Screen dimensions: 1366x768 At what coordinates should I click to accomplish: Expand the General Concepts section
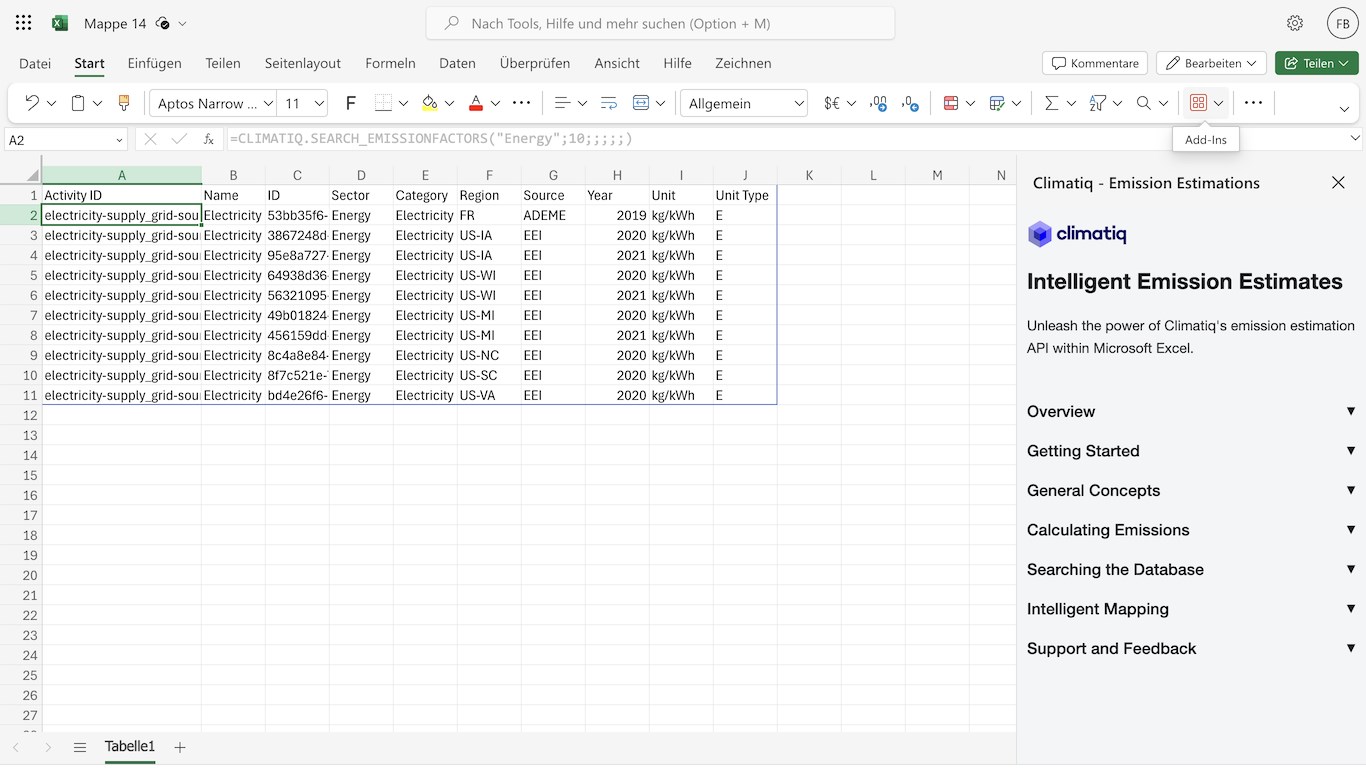pyautogui.click(x=1191, y=490)
